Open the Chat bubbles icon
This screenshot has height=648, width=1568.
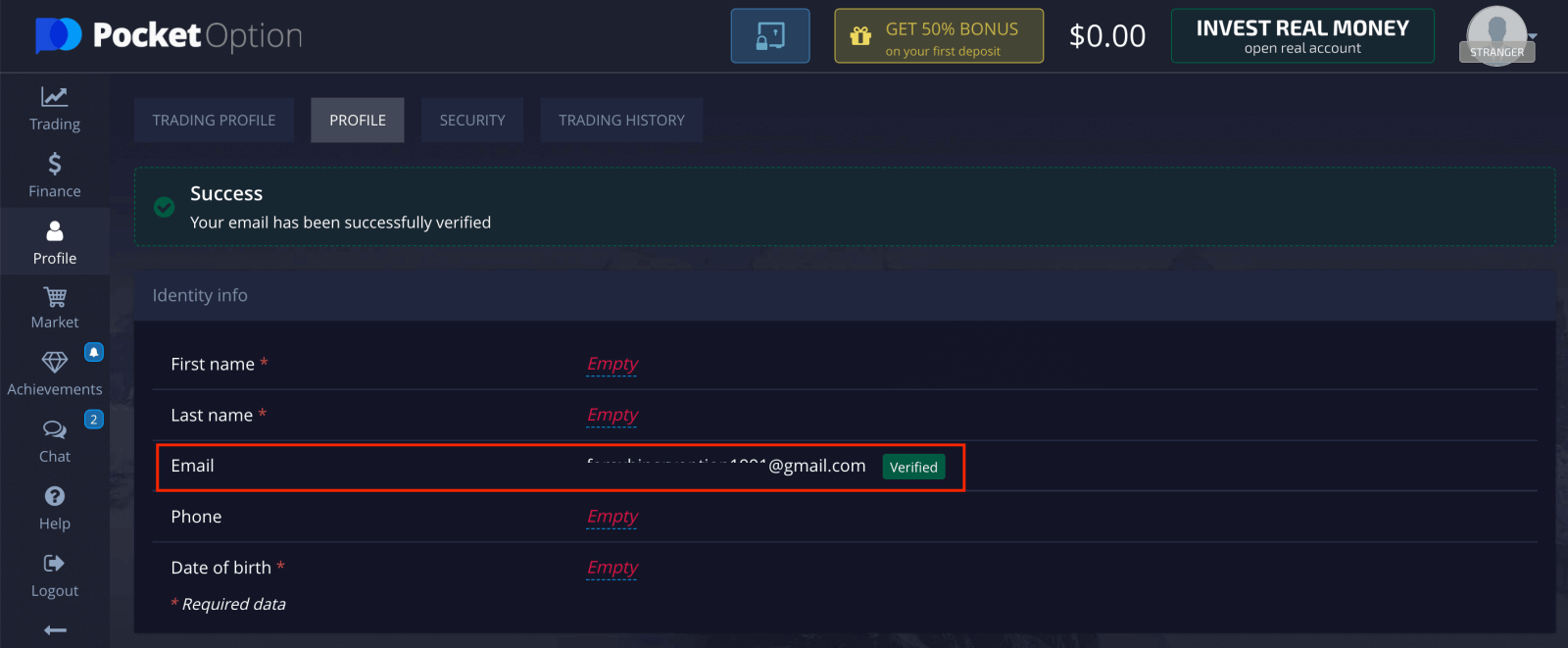(x=55, y=430)
